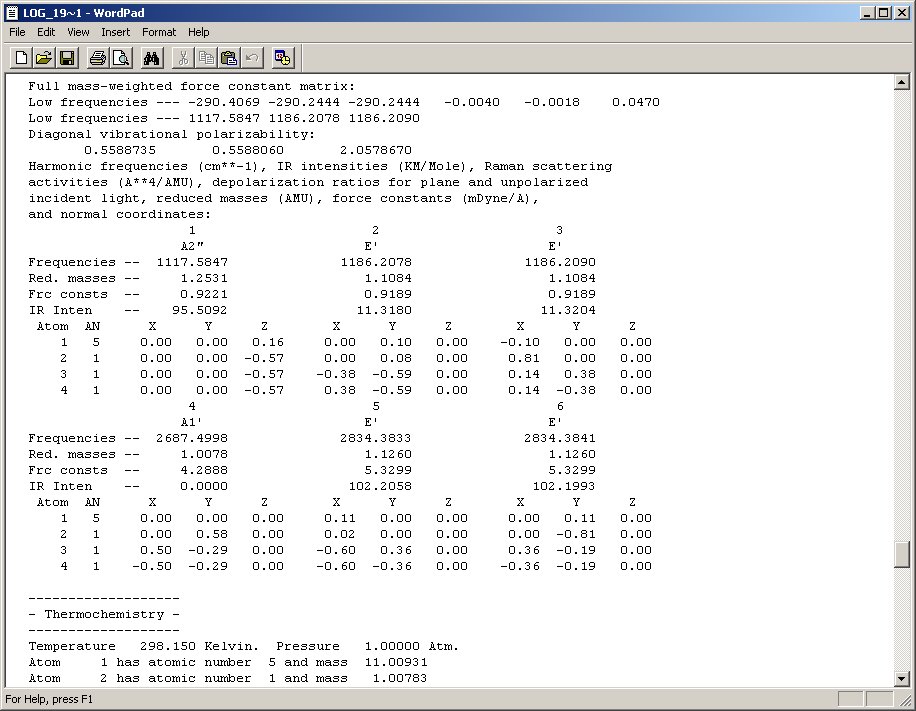Click the IR intensity value 0.0000
The width and height of the screenshot is (916, 711).
click(204, 486)
